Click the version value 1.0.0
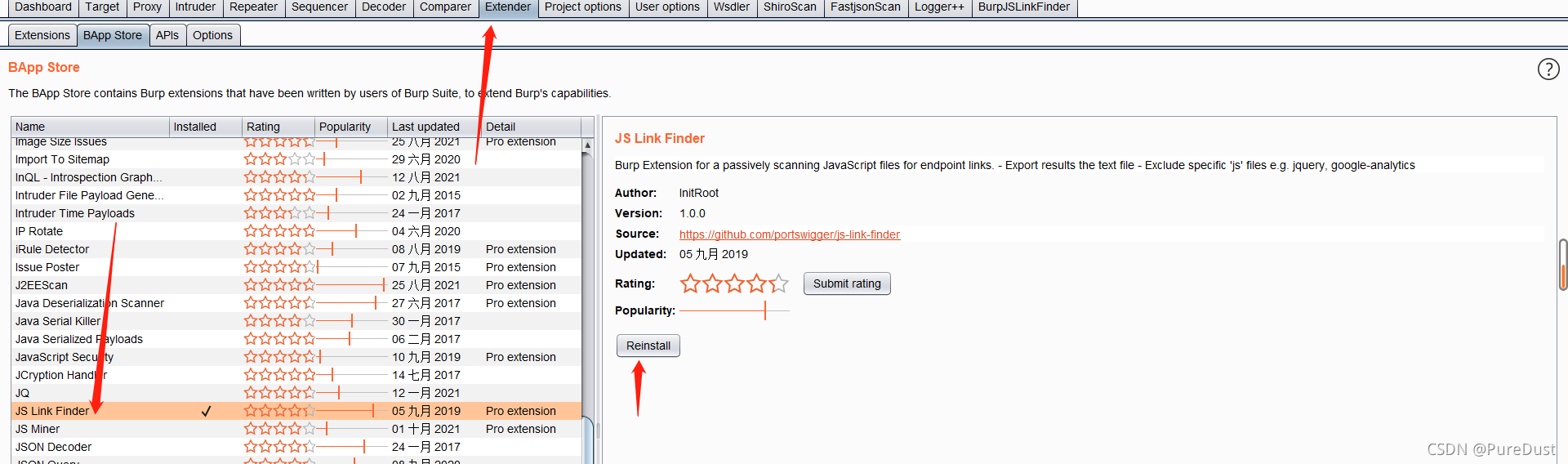This screenshot has height=464, width=1568. point(693,213)
